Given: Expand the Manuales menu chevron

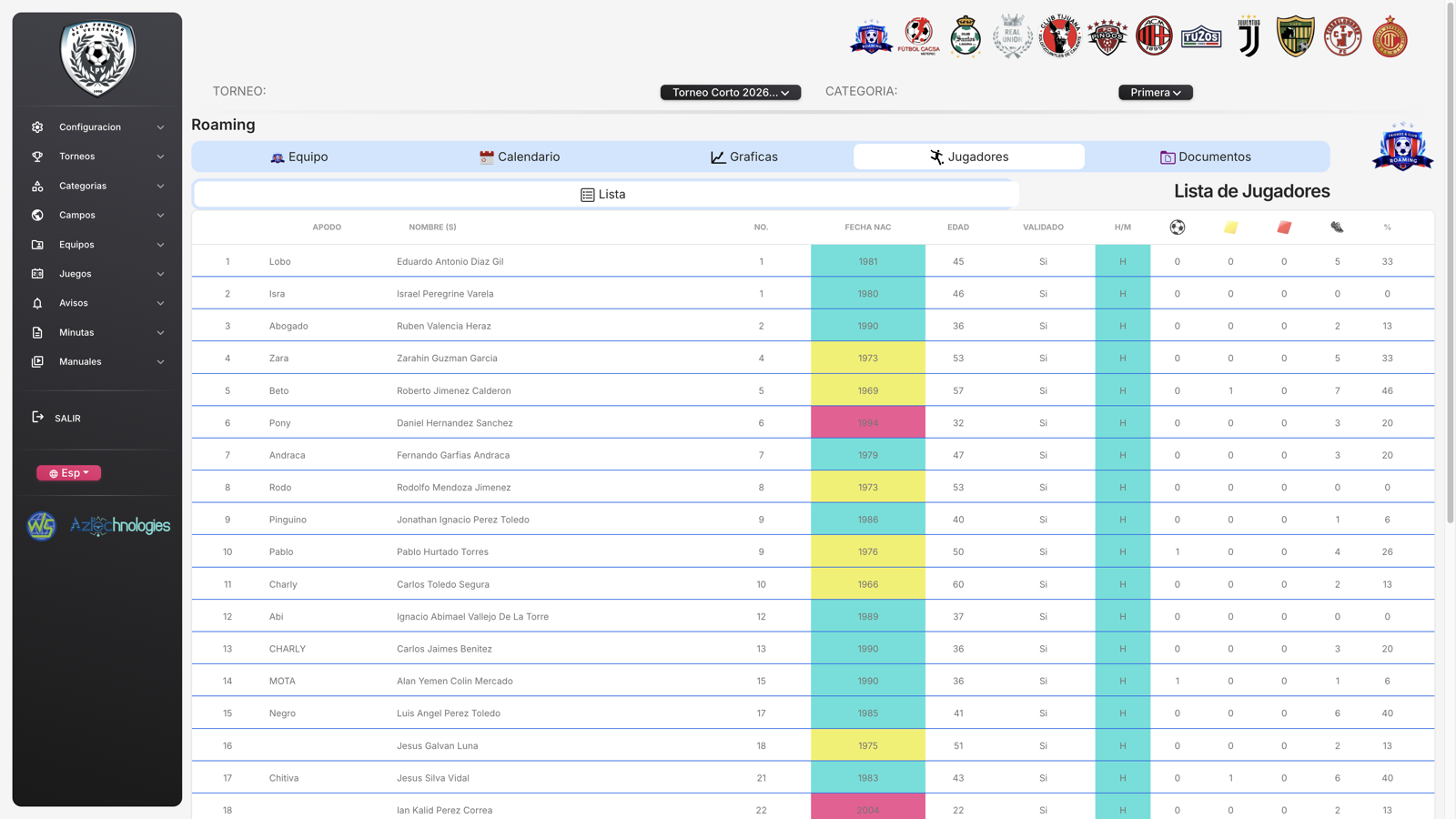Looking at the screenshot, I should [x=161, y=362].
